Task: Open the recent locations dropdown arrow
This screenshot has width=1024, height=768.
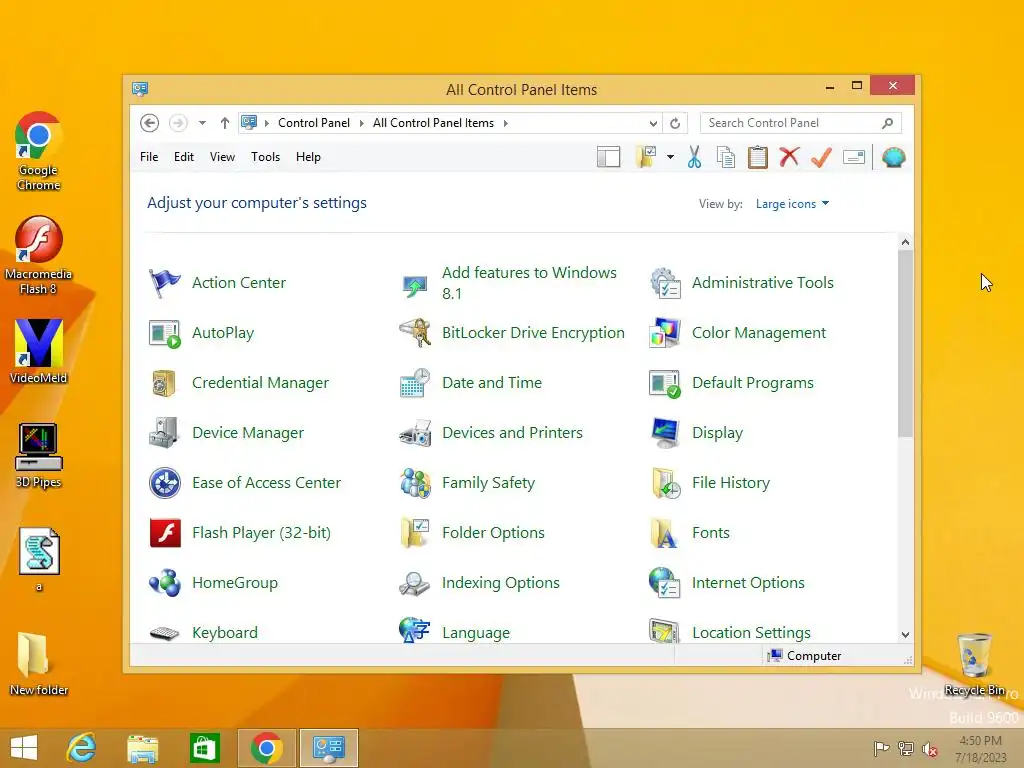Action: [x=202, y=123]
